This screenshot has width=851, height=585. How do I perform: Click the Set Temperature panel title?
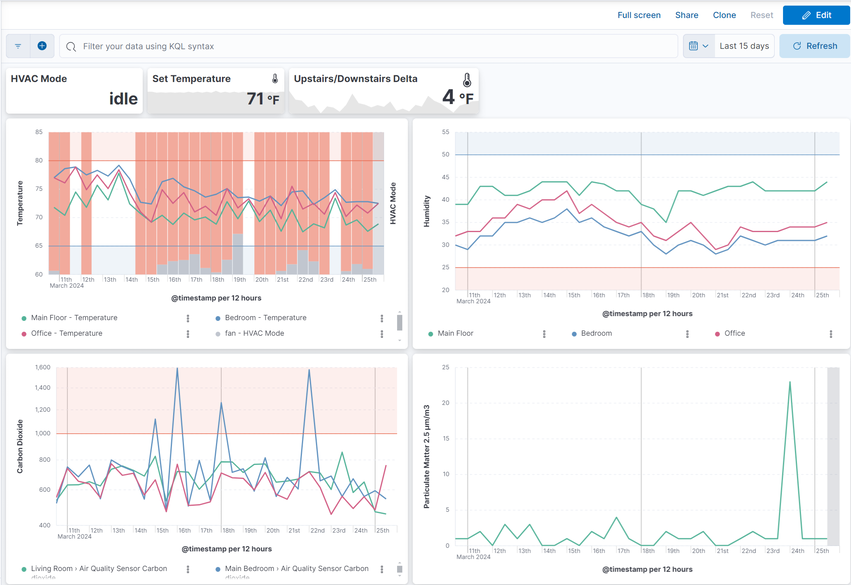(x=191, y=79)
